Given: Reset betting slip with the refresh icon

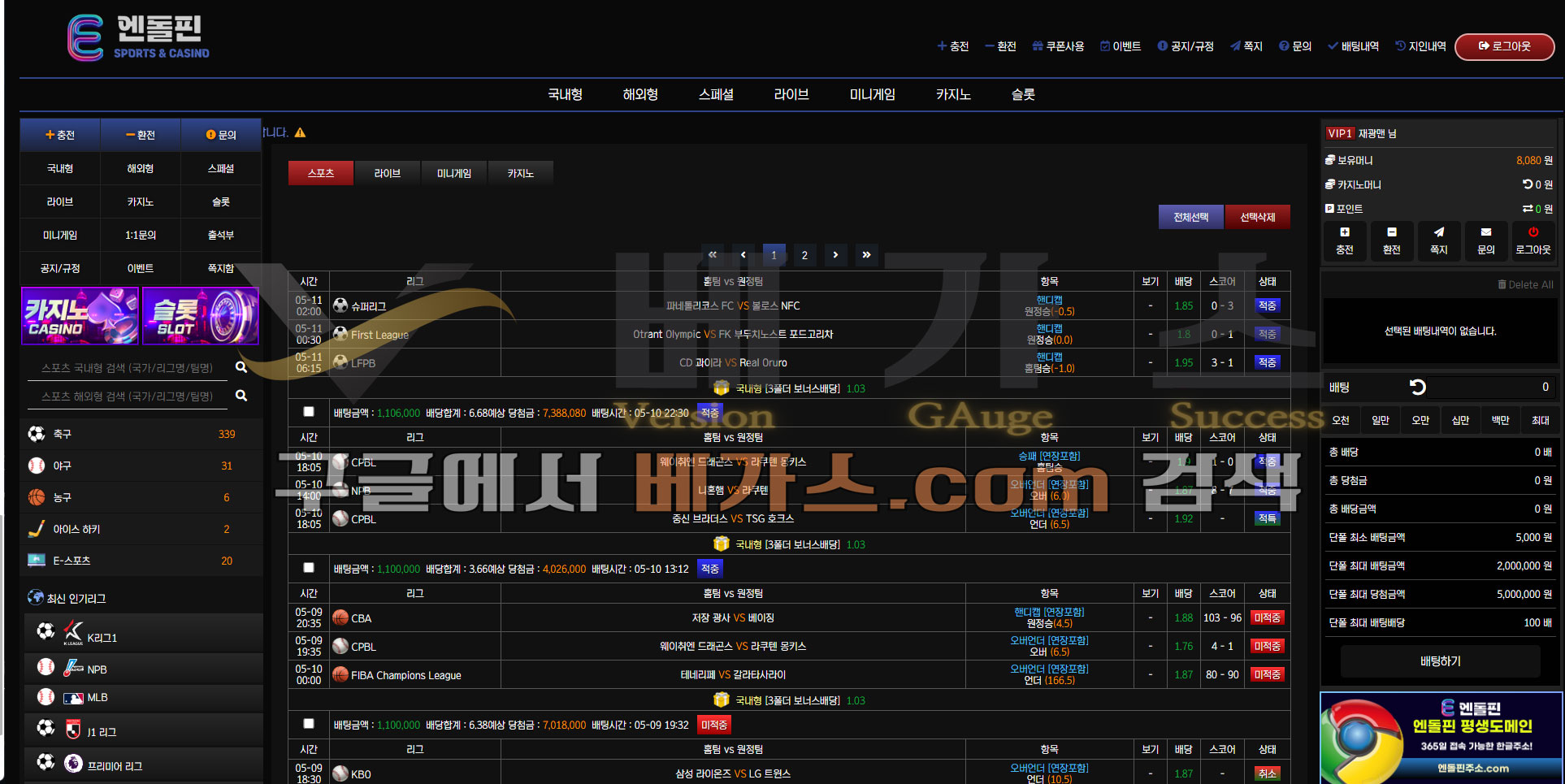Looking at the screenshot, I should tap(1418, 388).
